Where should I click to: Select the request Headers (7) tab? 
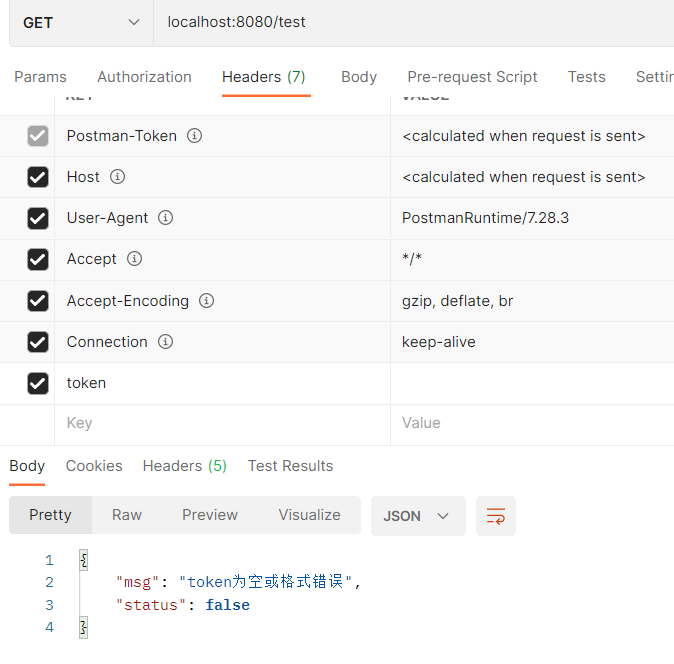pos(264,77)
